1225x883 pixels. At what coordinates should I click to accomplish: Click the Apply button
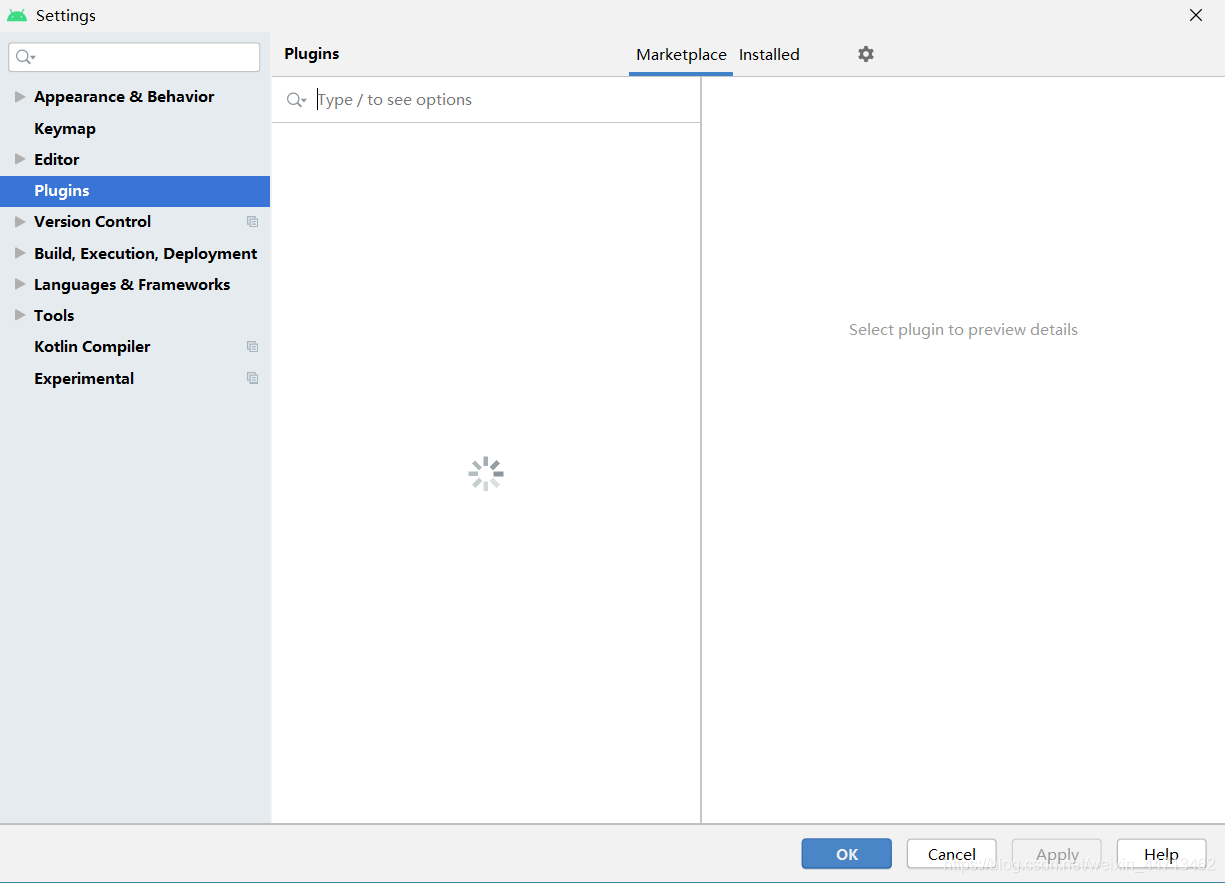tap(1057, 854)
